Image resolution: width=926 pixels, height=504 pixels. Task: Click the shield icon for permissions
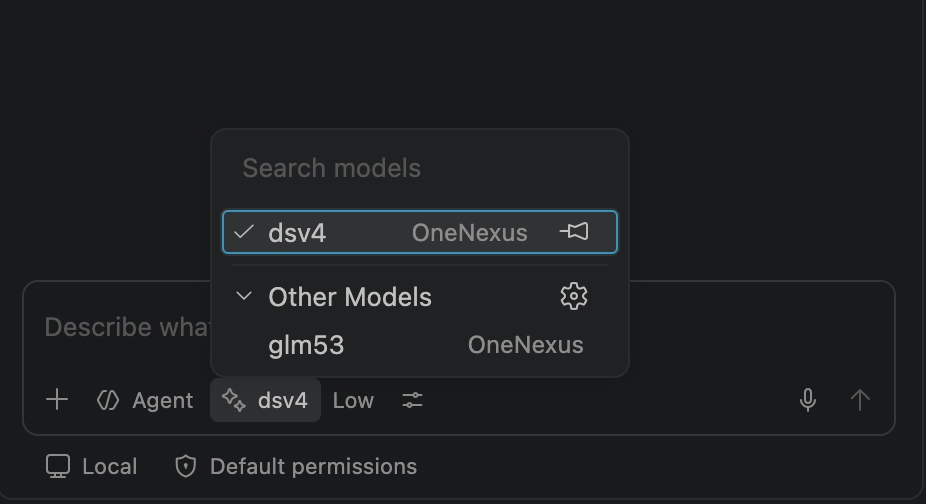185,466
